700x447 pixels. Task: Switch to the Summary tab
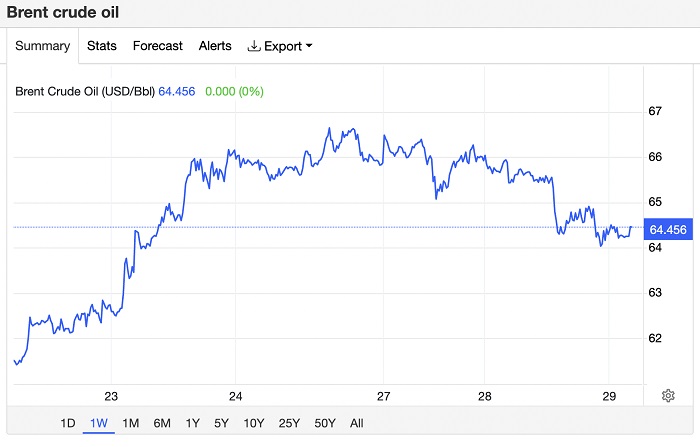tap(42, 46)
